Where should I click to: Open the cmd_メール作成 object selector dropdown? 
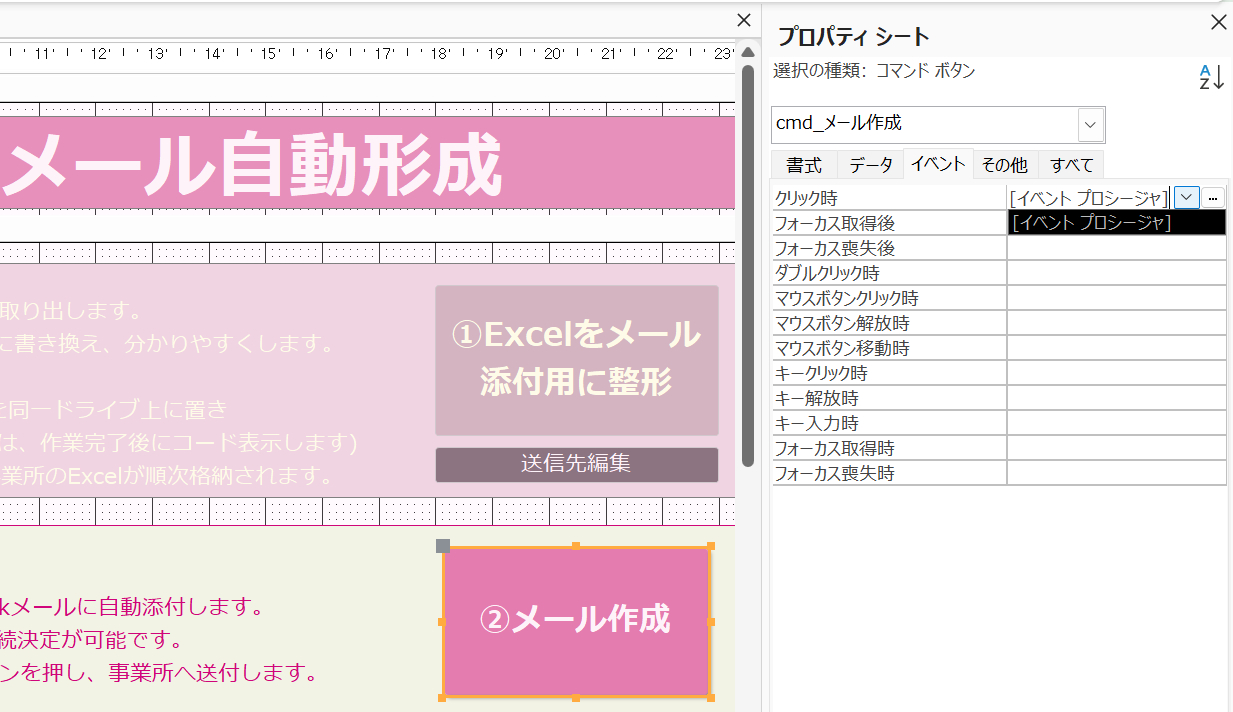[x=1091, y=124]
